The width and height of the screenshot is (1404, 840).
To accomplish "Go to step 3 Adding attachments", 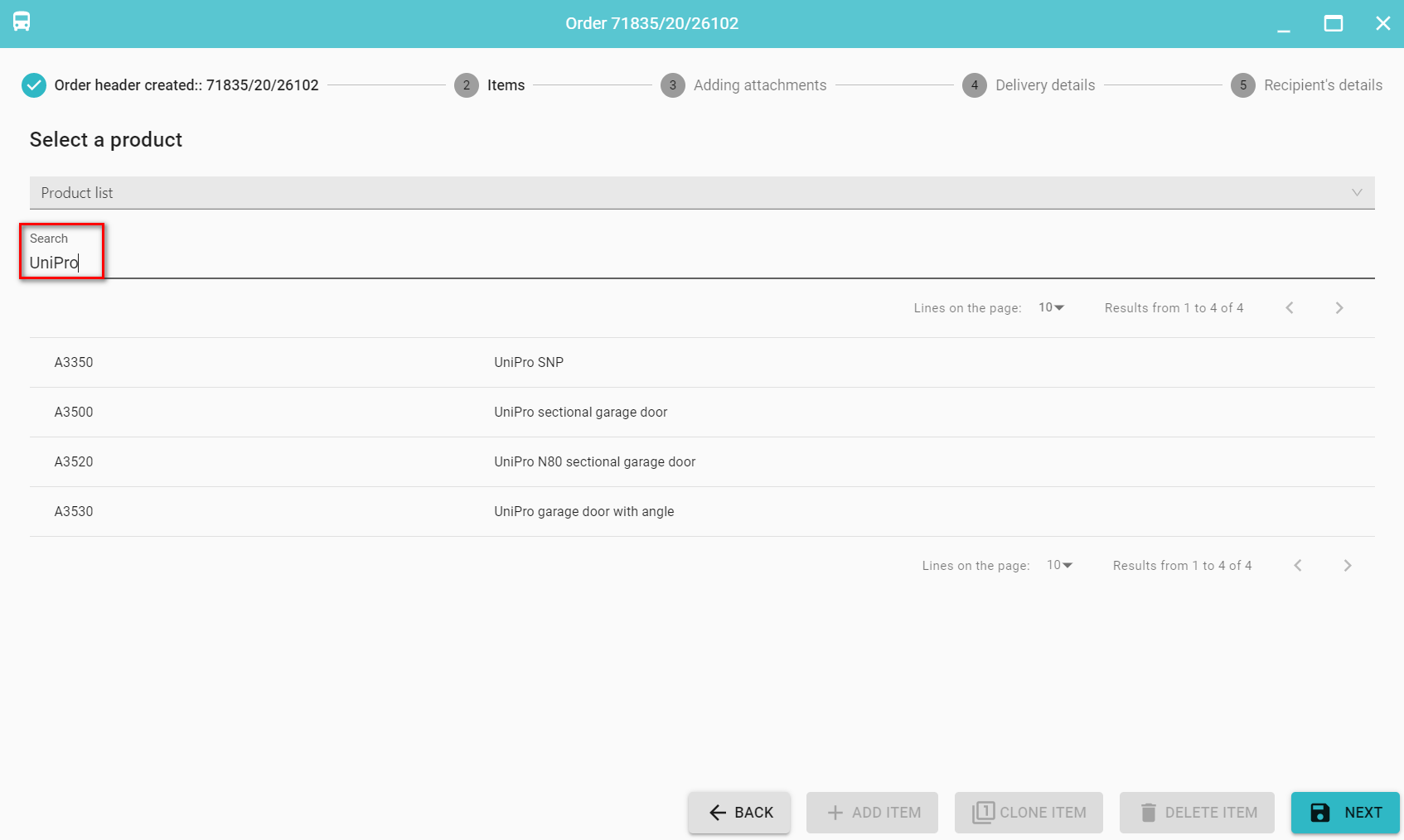I will 759,85.
